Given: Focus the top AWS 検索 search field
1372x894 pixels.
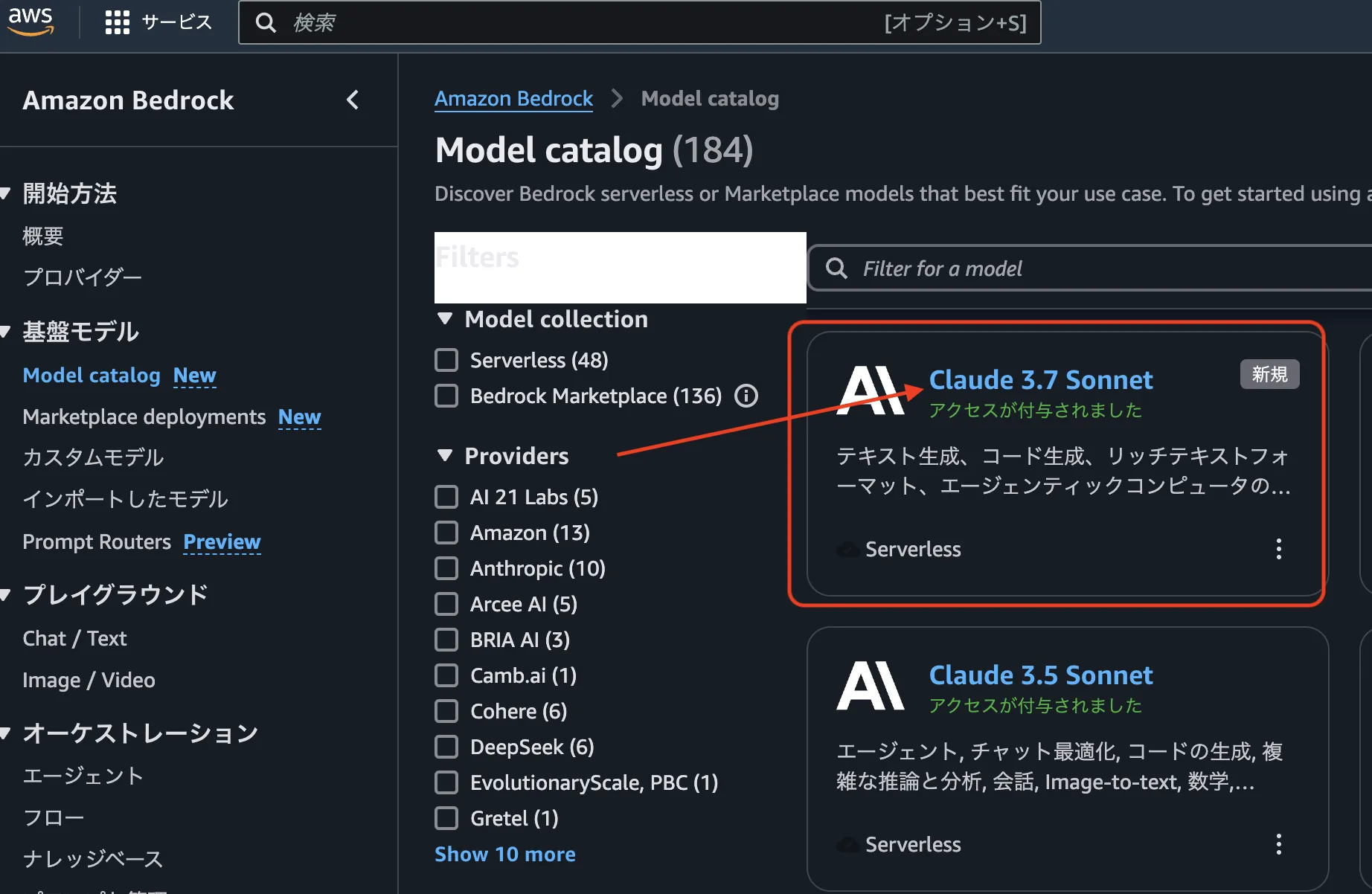Looking at the screenshot, I should pyautogui.click(x=640, y=22).
